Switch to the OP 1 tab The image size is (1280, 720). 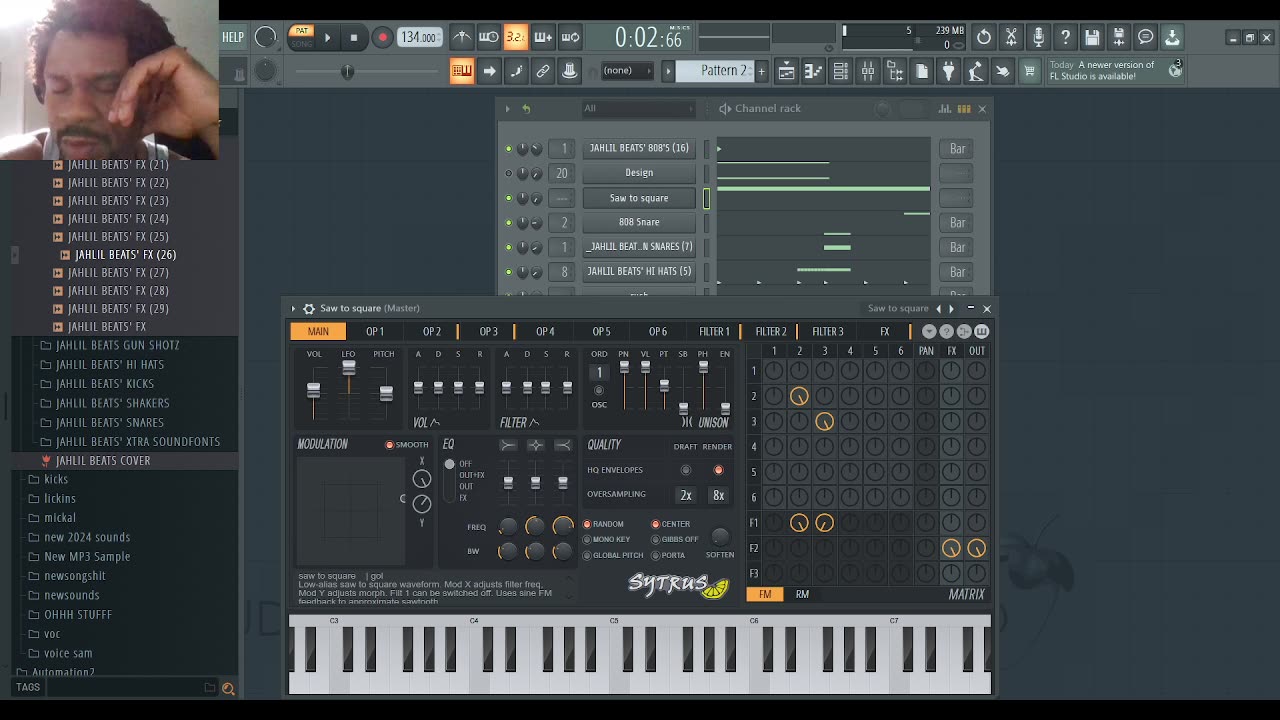click(x=375, y=332)
